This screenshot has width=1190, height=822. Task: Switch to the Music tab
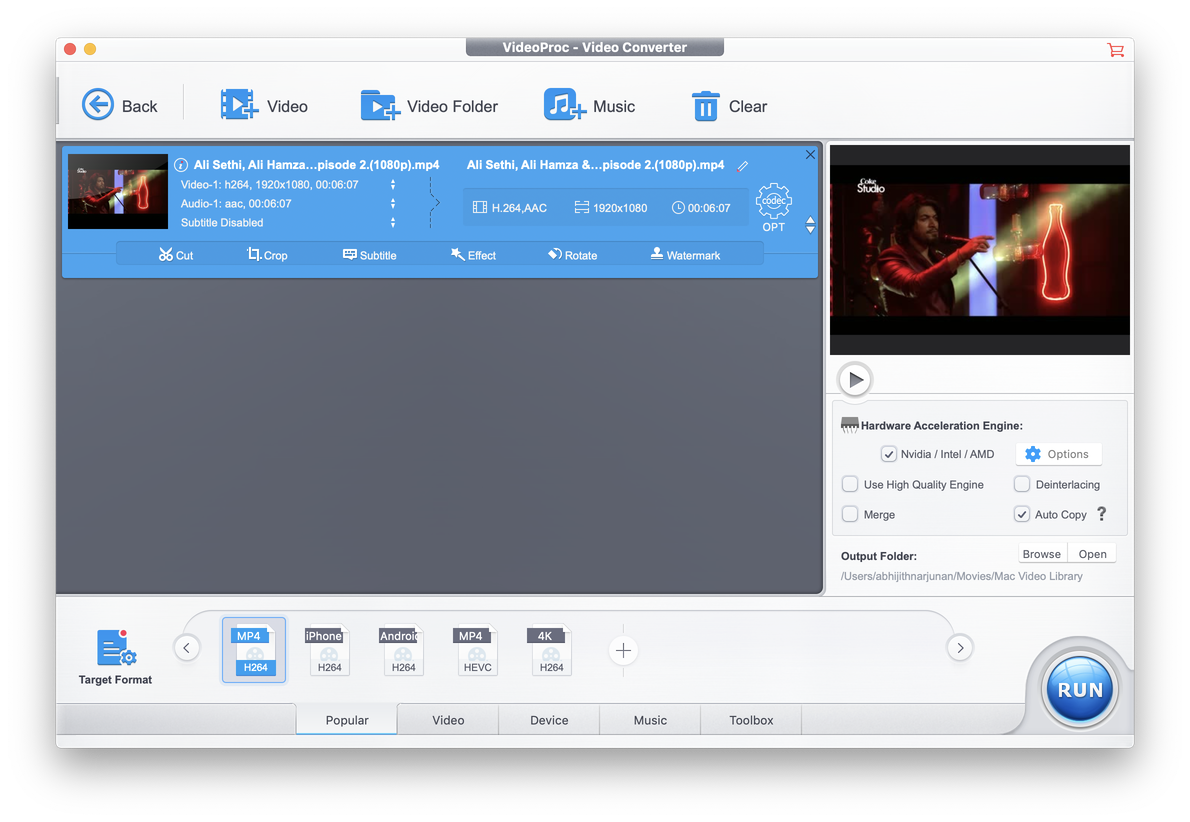[x=650, y=720]
